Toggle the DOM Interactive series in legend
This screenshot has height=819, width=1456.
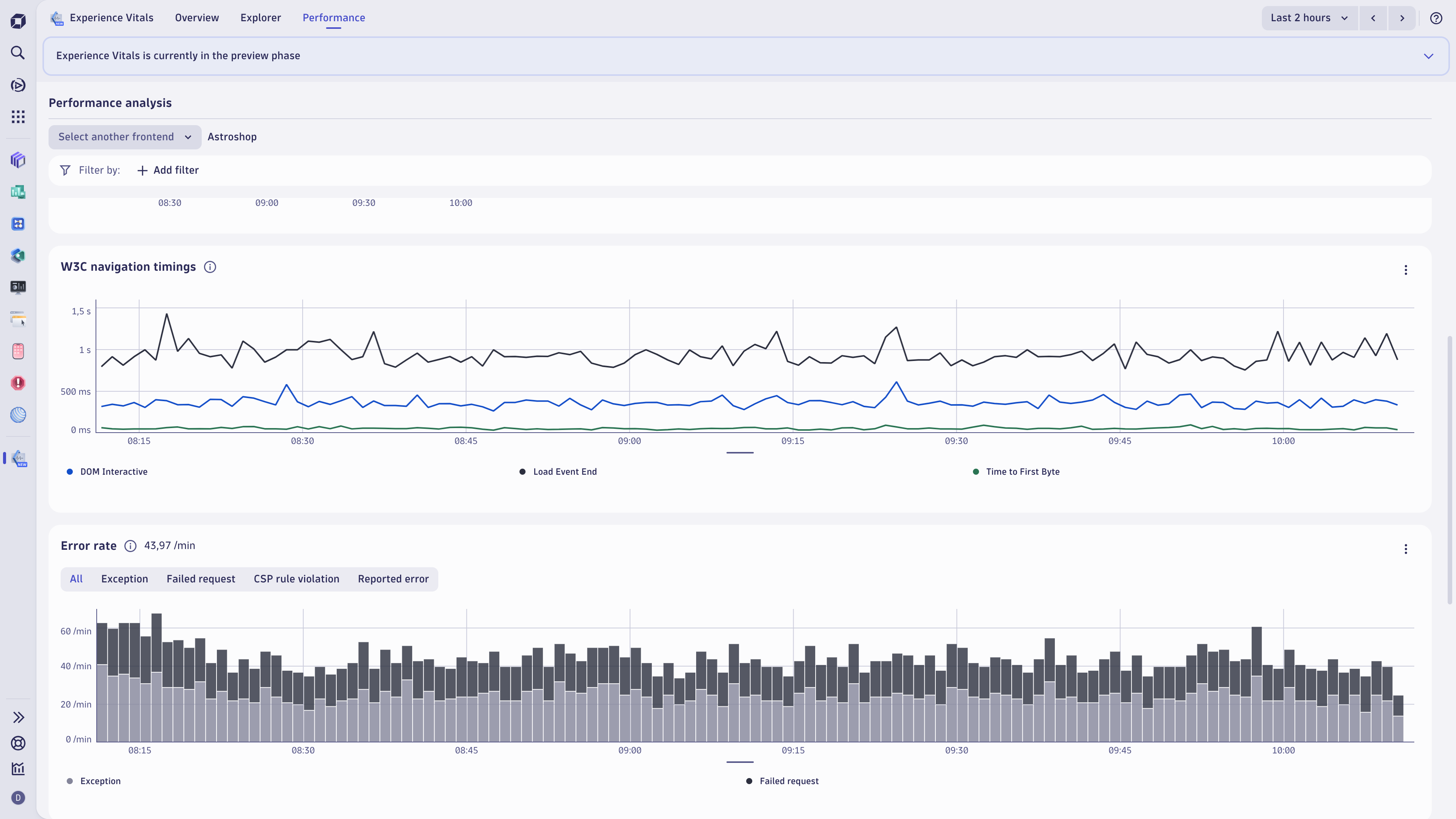pyautogui.click(x=107, y=471)
